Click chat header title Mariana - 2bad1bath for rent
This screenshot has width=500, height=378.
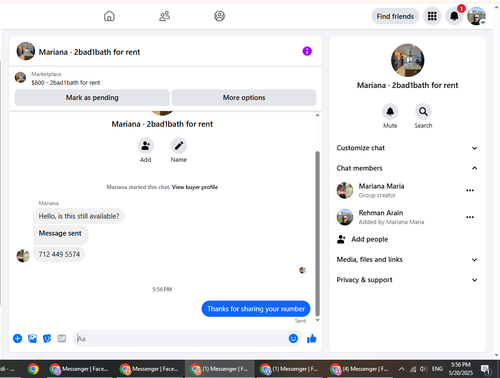89,52
